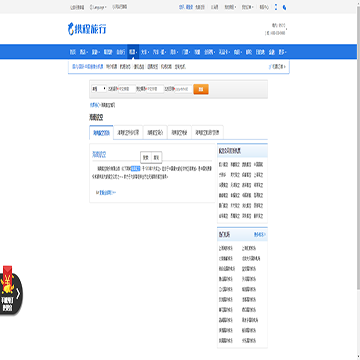Click the first breadcrumb link above airline title
The height and width of the screenshot is (360, 360).
pyautogui.click(x=94, y=105)
